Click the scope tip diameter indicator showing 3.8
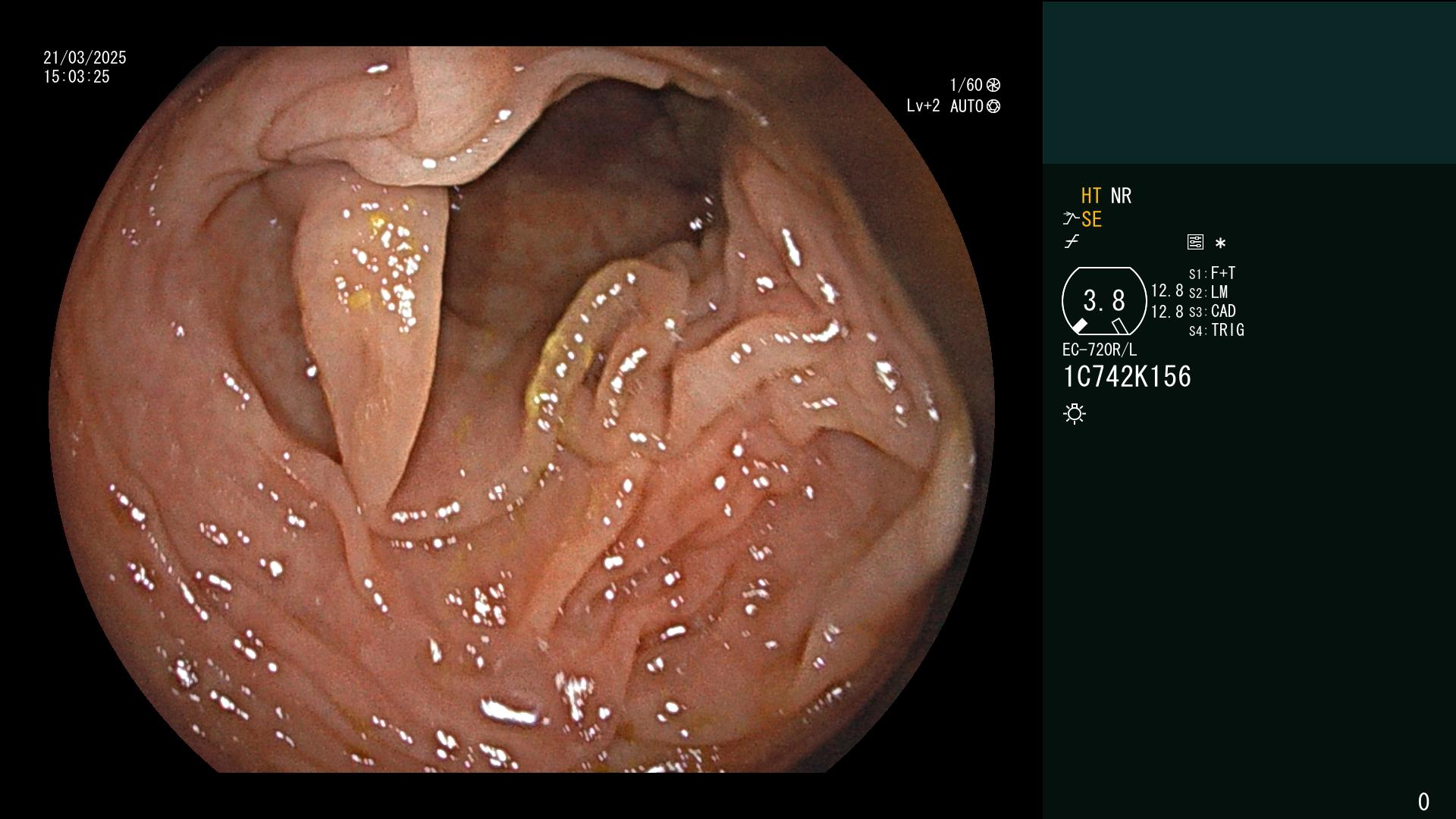The image size is (1456, 819). pyautogui.click(x=1104, y=300)
